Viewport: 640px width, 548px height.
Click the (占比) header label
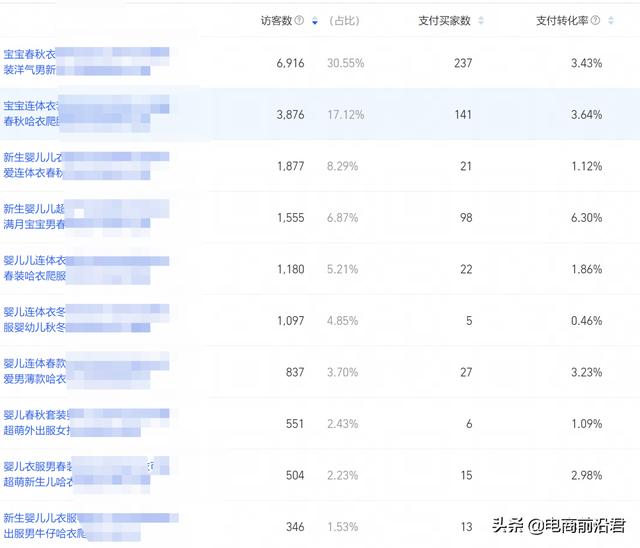(344, 20)
